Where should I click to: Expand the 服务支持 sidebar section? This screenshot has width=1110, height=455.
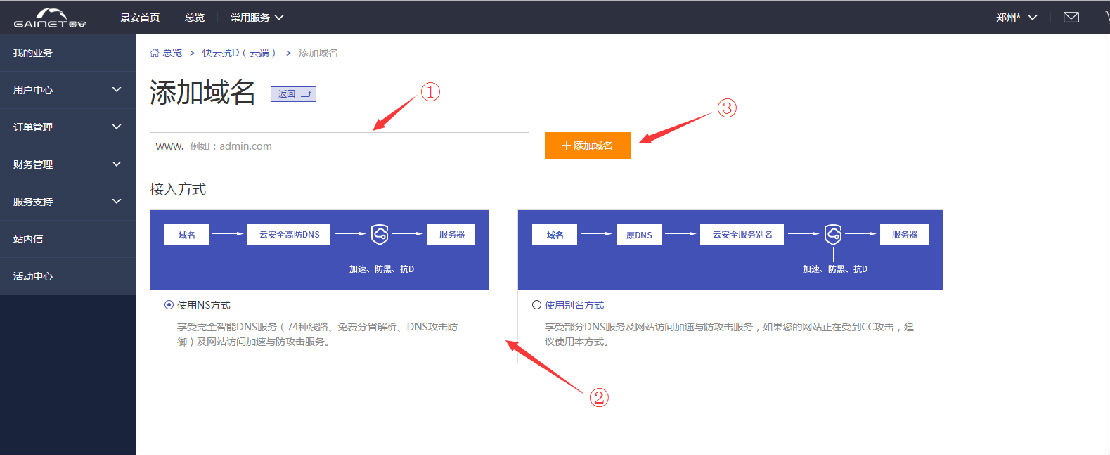(67, 201)
